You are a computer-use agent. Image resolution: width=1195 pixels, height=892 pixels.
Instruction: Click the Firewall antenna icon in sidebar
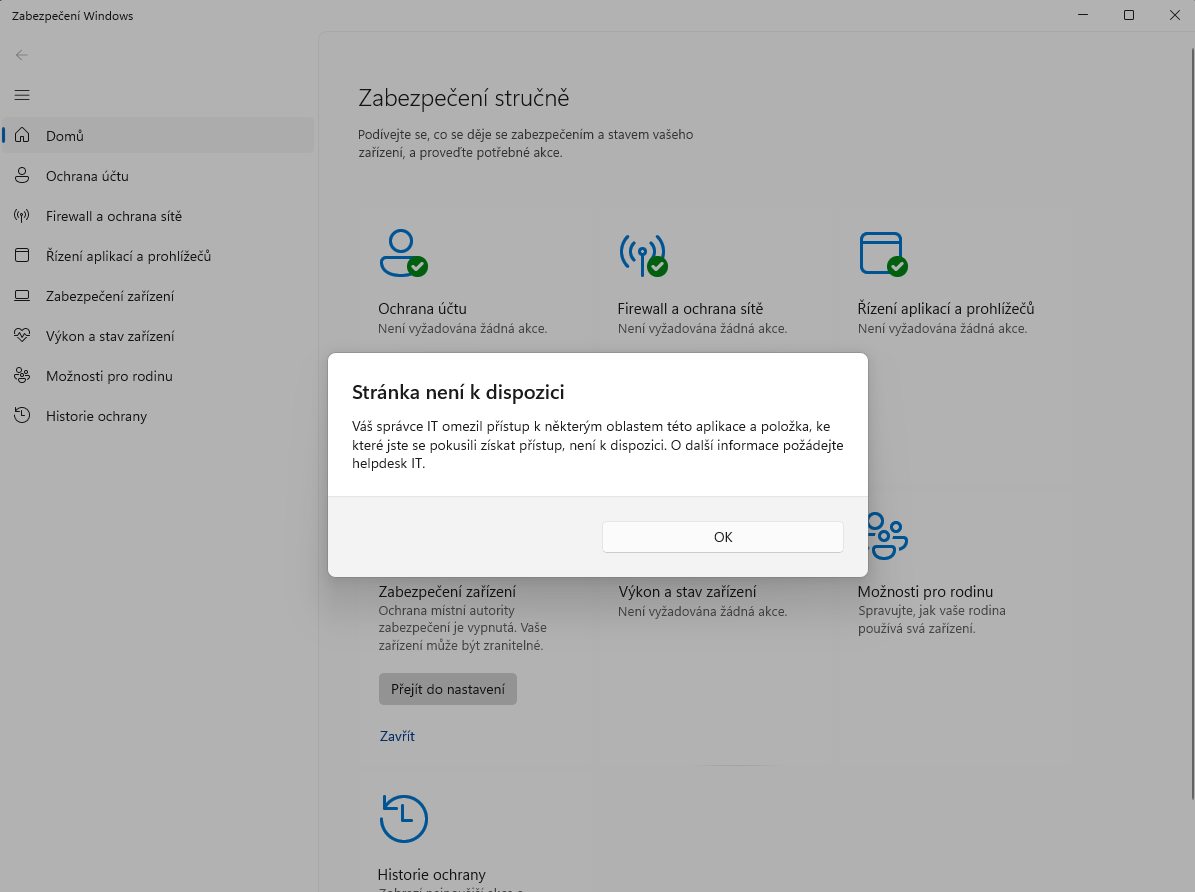point(22,216)
